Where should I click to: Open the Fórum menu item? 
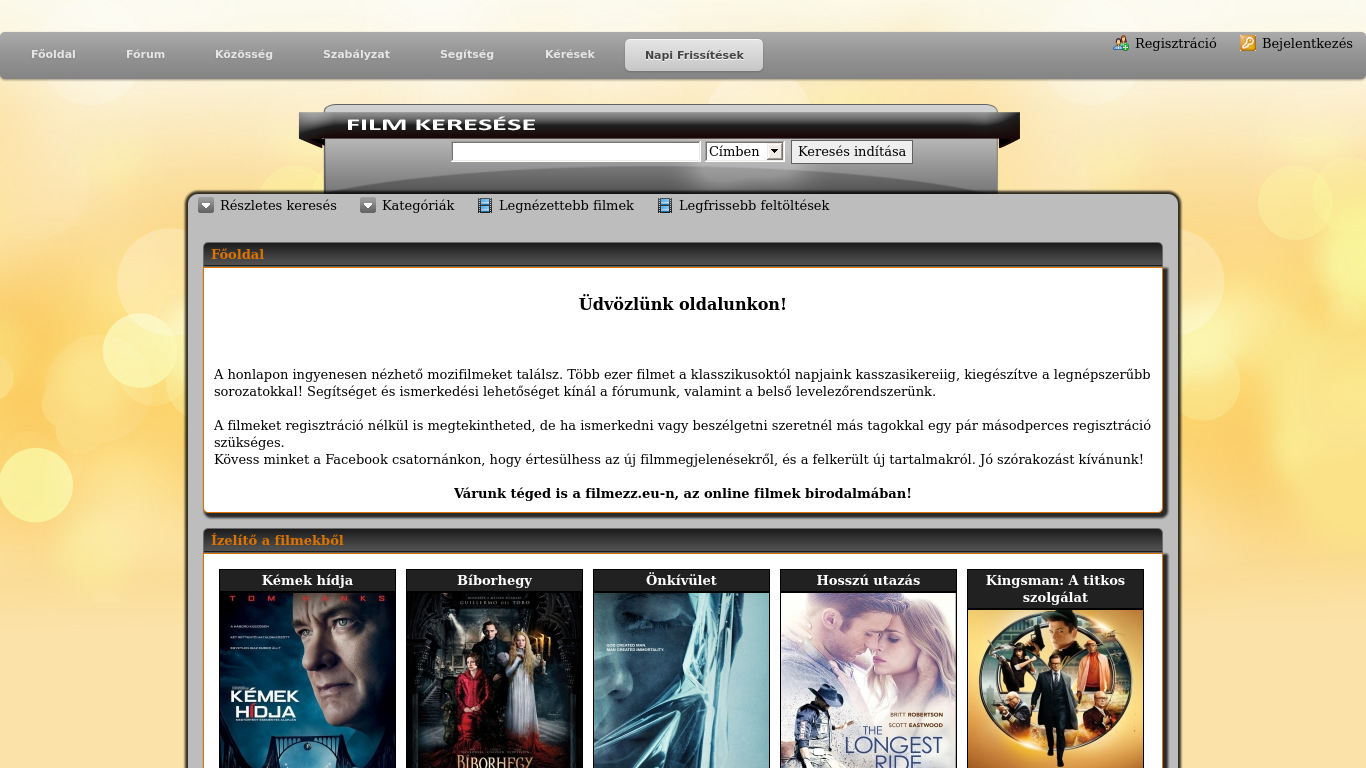pyautogui.click(x=144, y=54)
